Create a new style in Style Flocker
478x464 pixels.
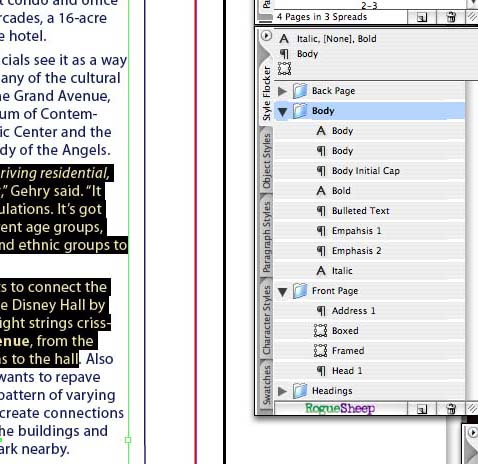[422, 408]
